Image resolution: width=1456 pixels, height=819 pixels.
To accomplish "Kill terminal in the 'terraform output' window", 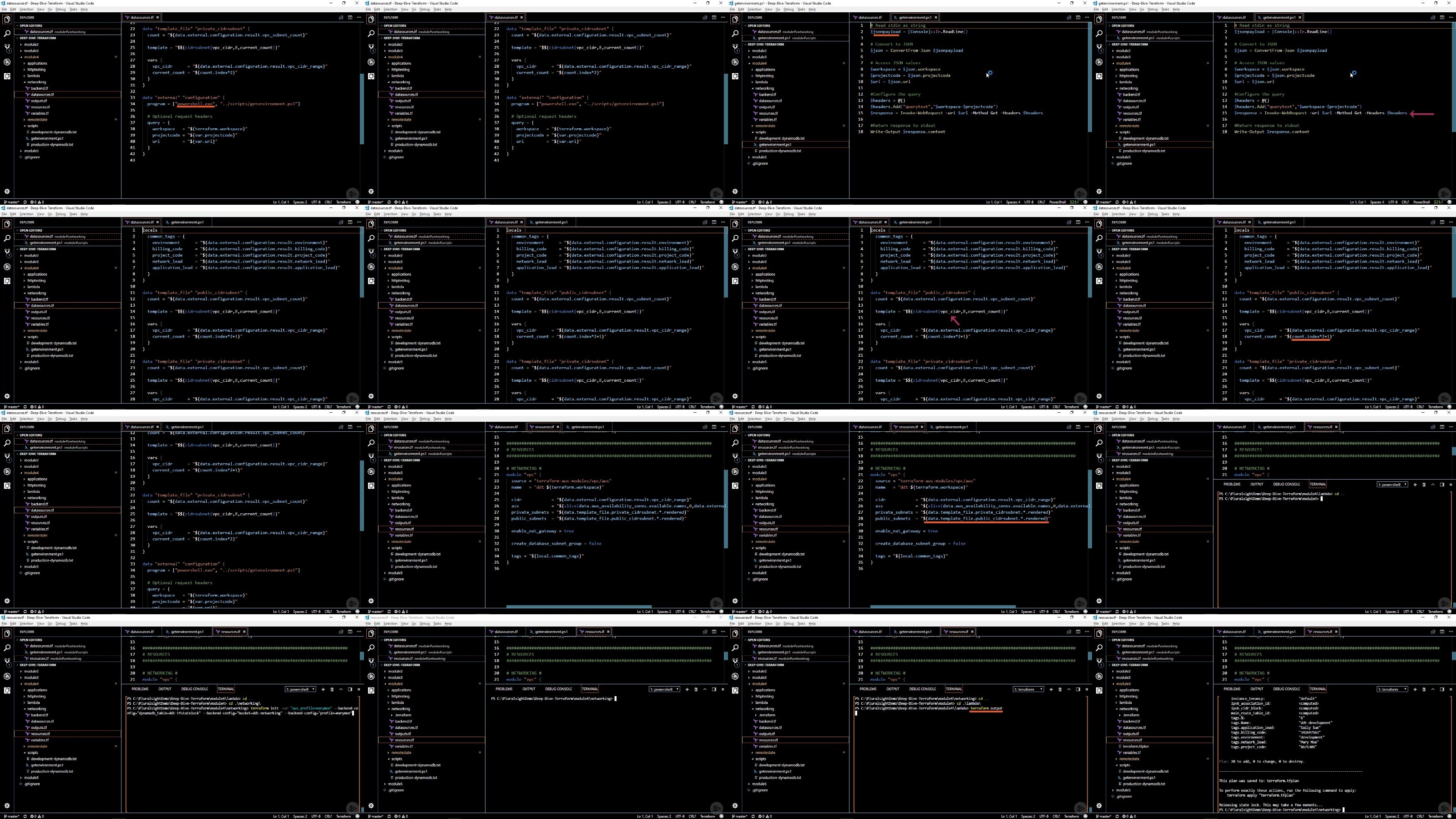I will pos(1060,689).
